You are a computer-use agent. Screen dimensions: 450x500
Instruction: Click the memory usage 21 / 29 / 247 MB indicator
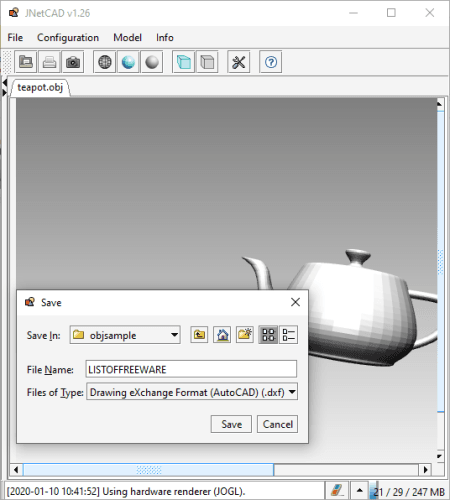click(408, 491)
